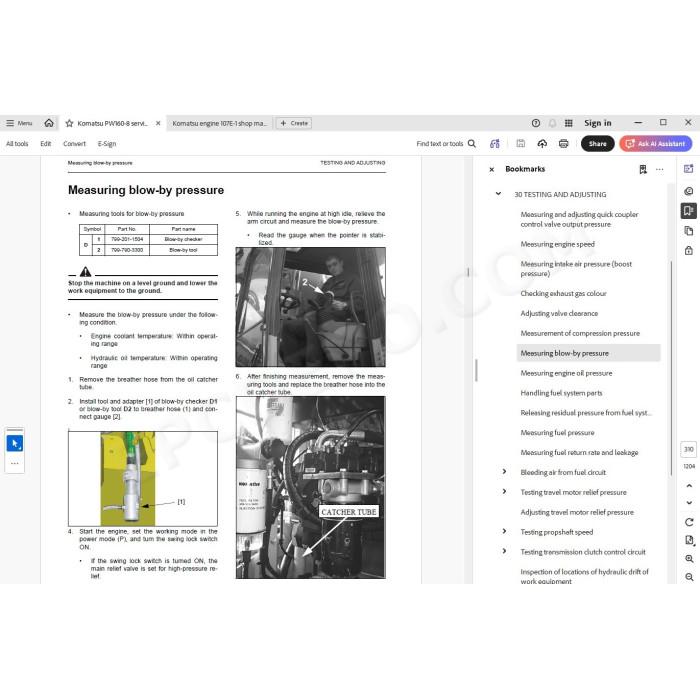Click the blow-by checker adapter illustration

point(143,479)
